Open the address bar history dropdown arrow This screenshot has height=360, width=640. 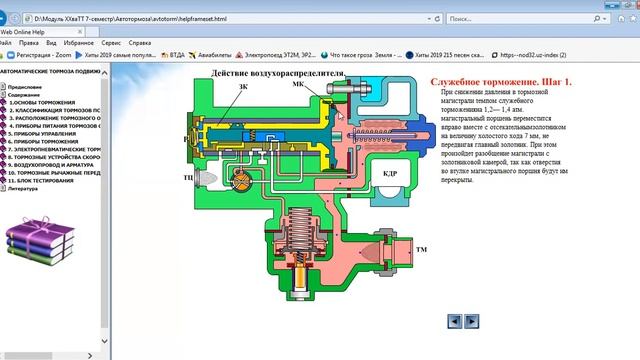[429, 19]
